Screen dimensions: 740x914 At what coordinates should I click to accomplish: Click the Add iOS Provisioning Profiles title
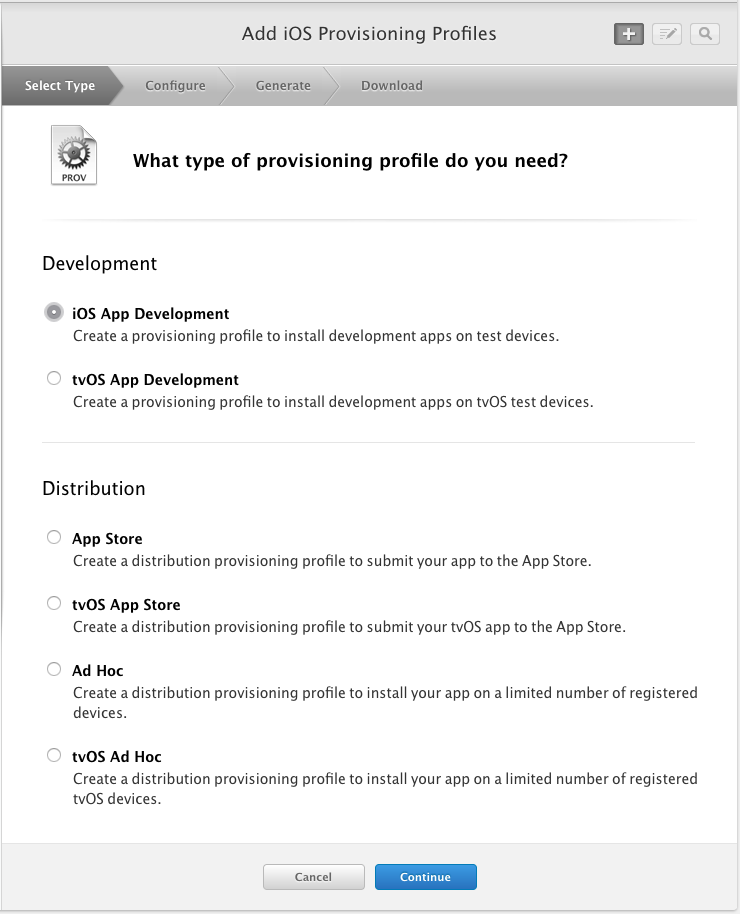point(368,33)
